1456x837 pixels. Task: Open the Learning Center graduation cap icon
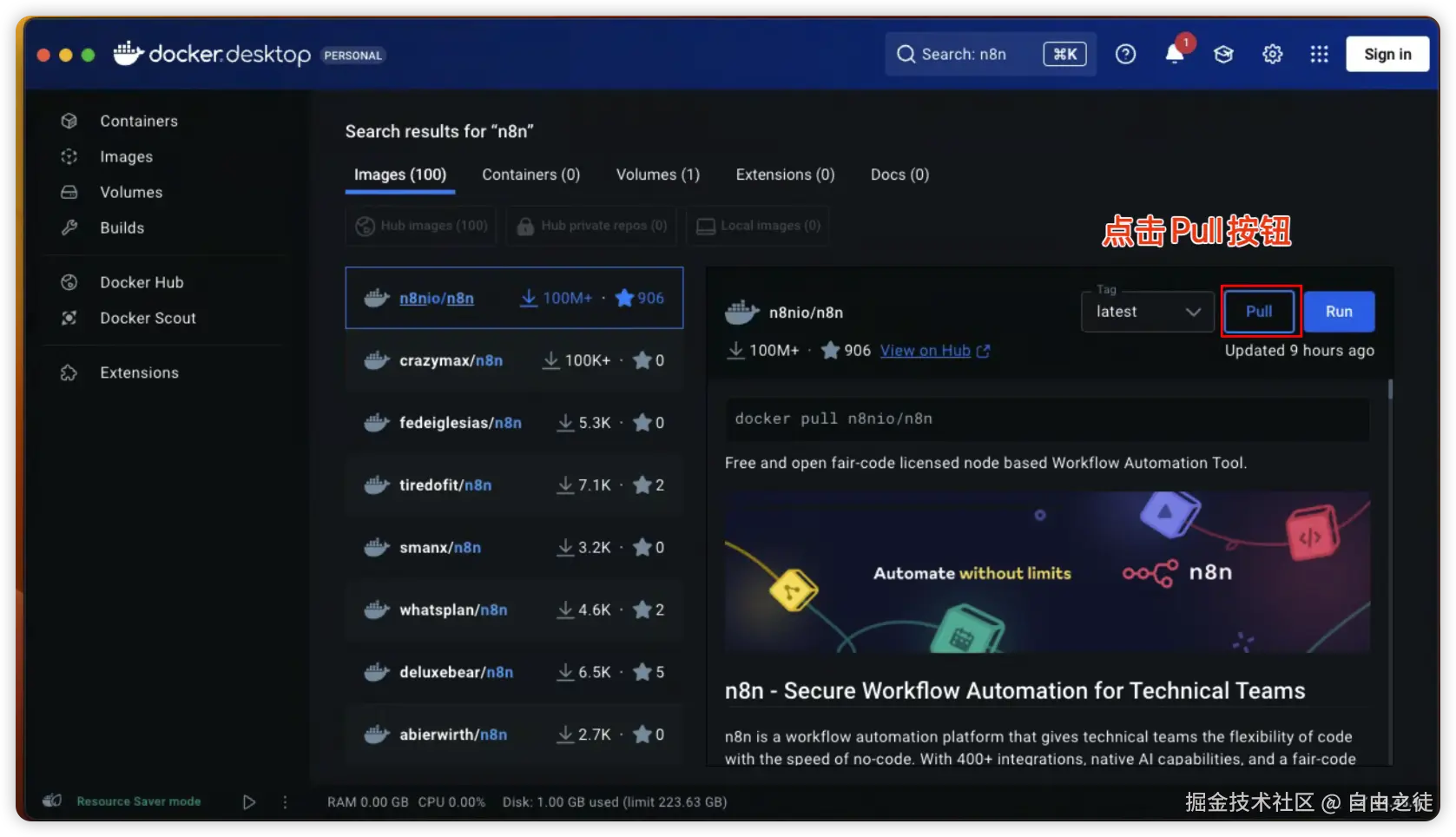click(1223, 54)
